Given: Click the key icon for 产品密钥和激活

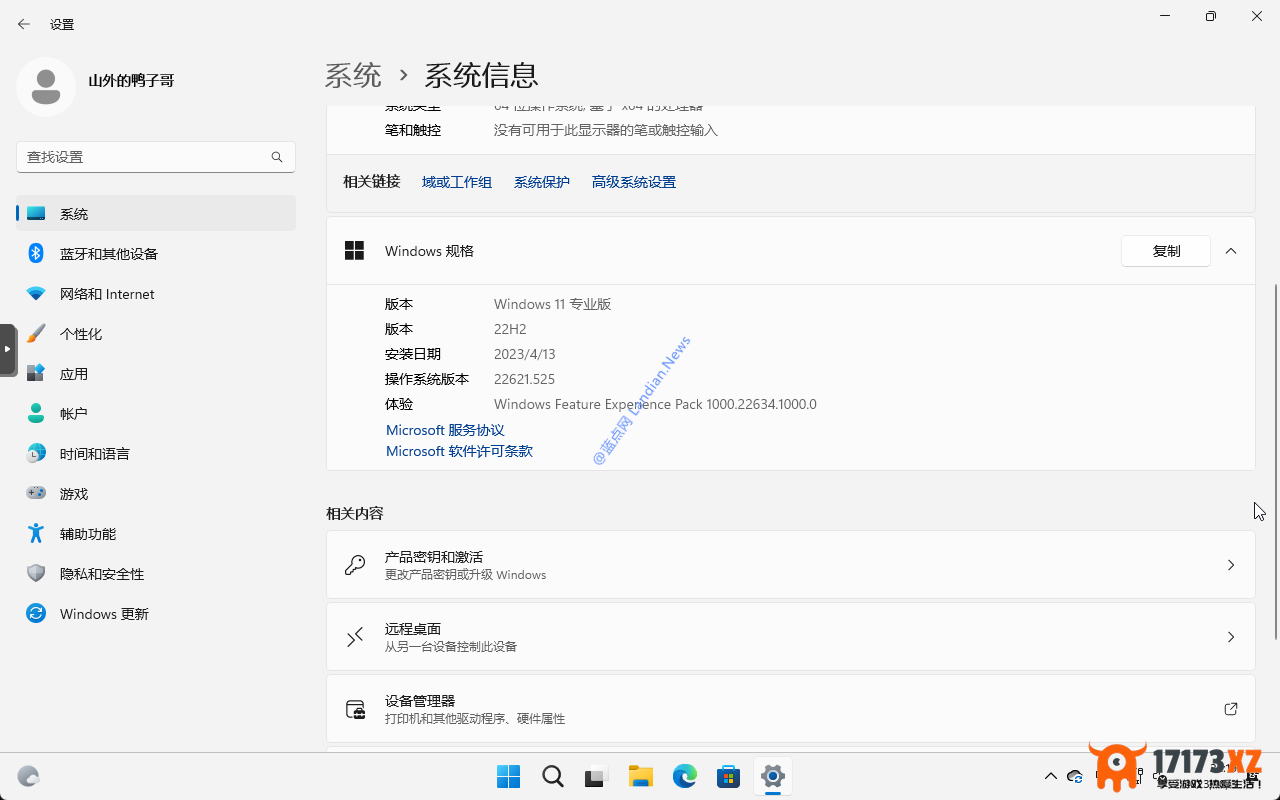Looking at the screenshot, I should 355,565.
